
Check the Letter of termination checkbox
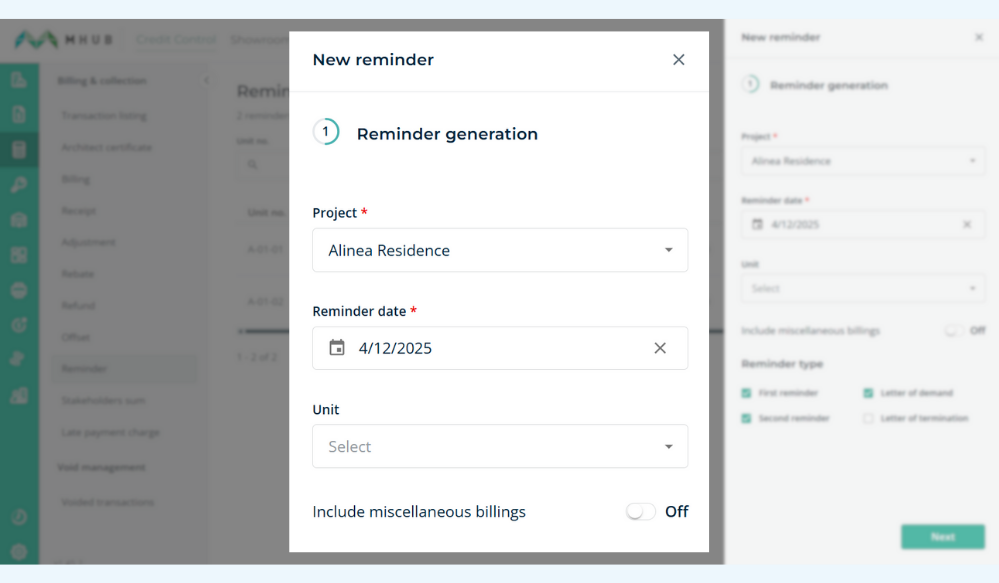click(x=868, y=418)
